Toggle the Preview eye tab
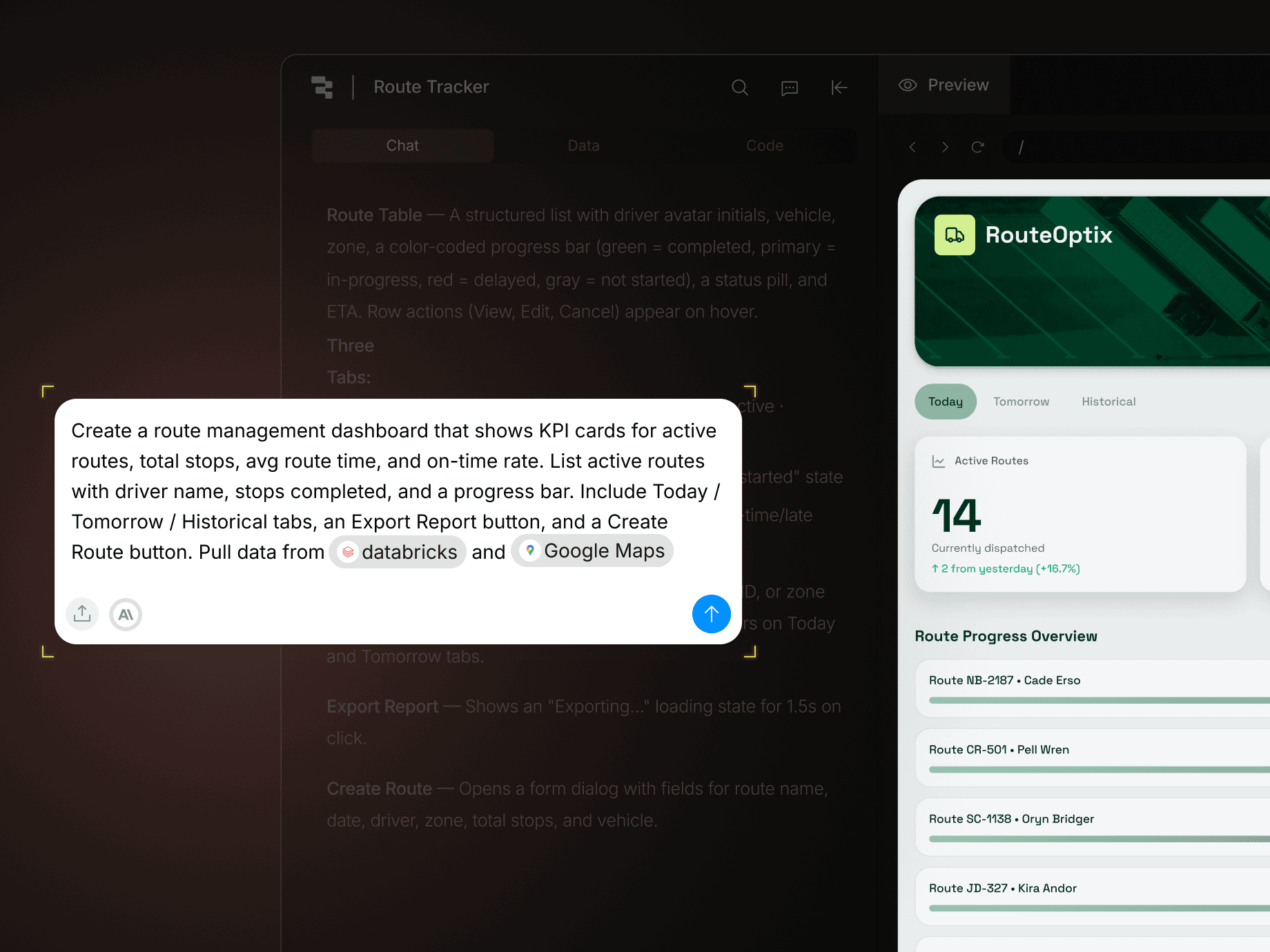 click(944, 85)
